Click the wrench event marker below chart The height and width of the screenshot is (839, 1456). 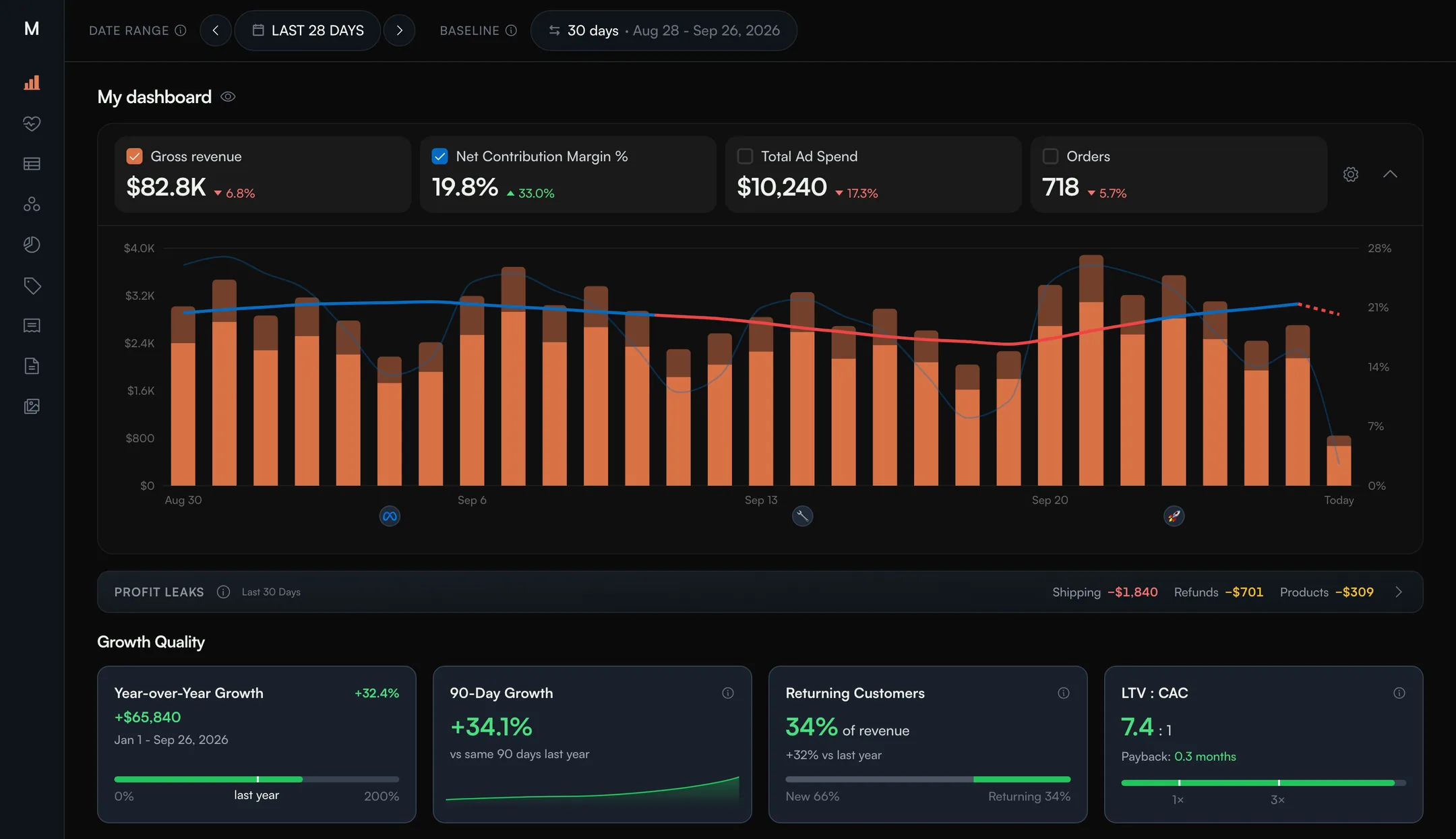coord(802,516)
